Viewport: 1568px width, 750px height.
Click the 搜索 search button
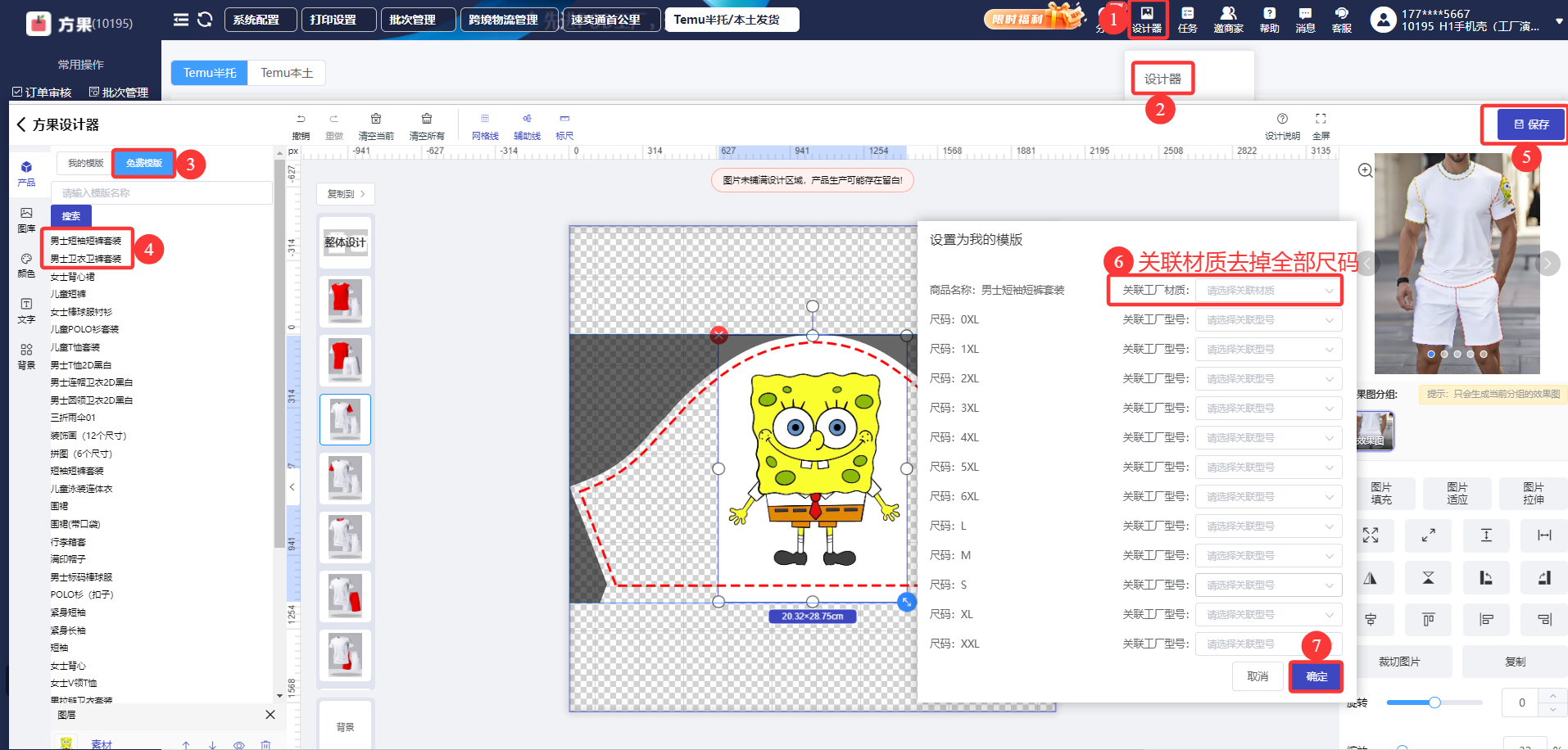click(71, 216)
